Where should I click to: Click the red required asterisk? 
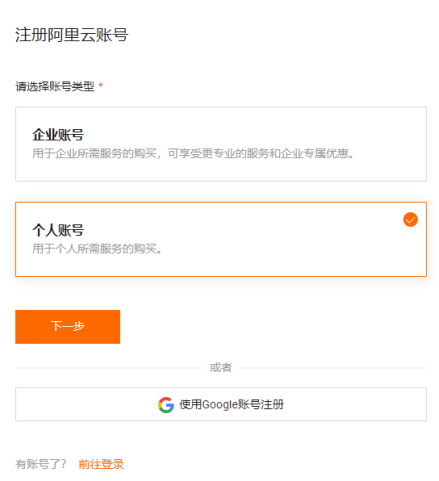101,86
